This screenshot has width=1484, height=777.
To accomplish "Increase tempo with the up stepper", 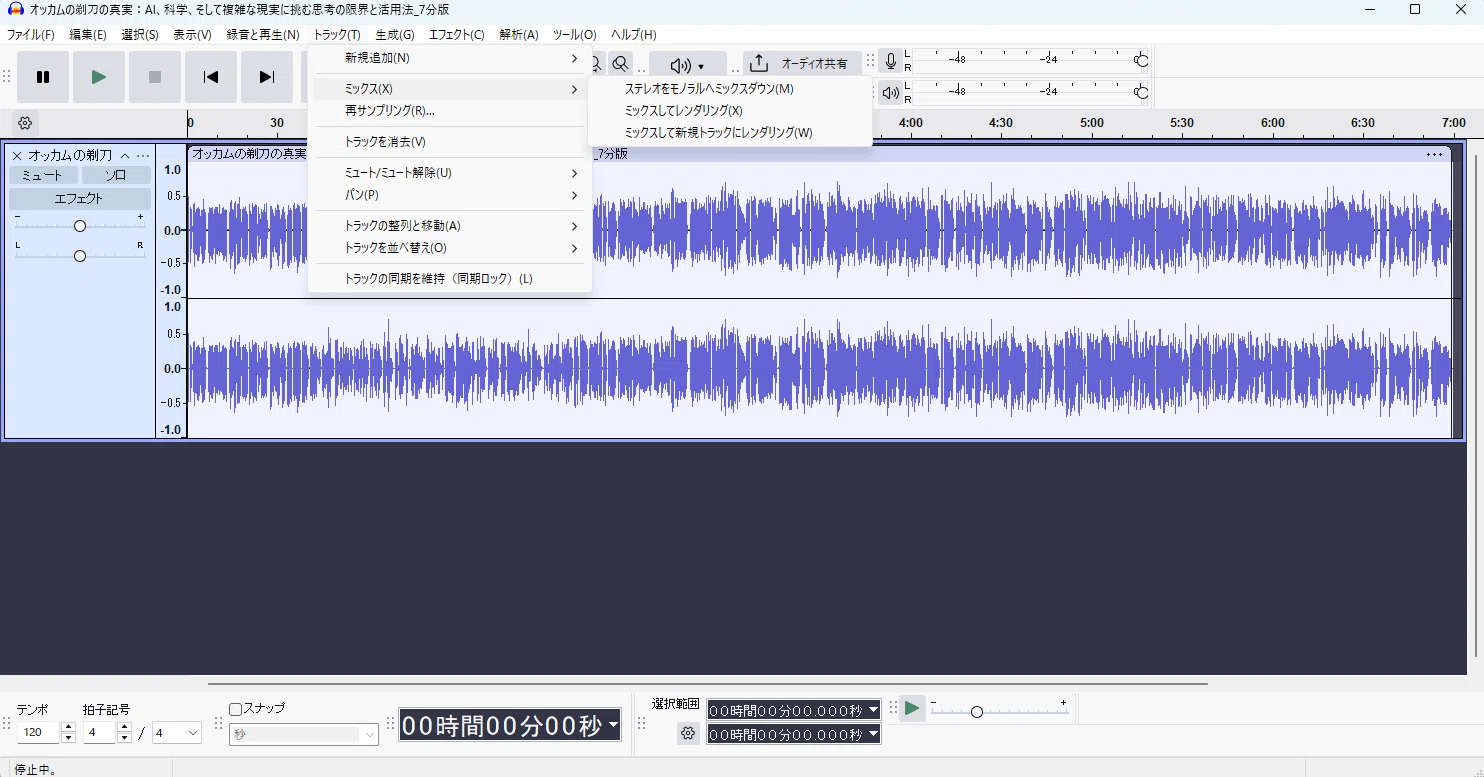I will click(68, 728).
